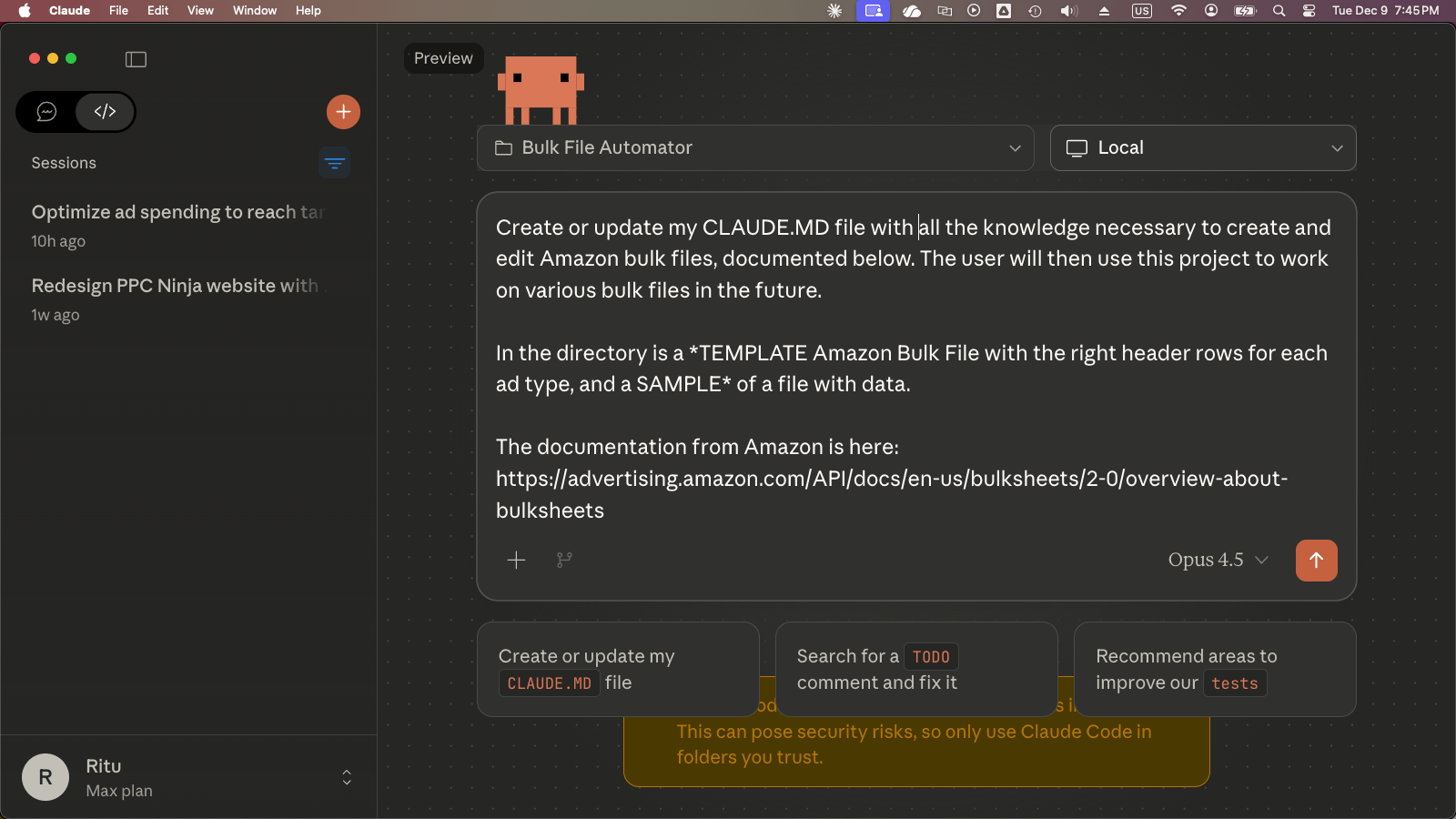Open Spotlight search
Image resolution: width=1456 pixels, height=819 pixels.
click(1279, 11)
